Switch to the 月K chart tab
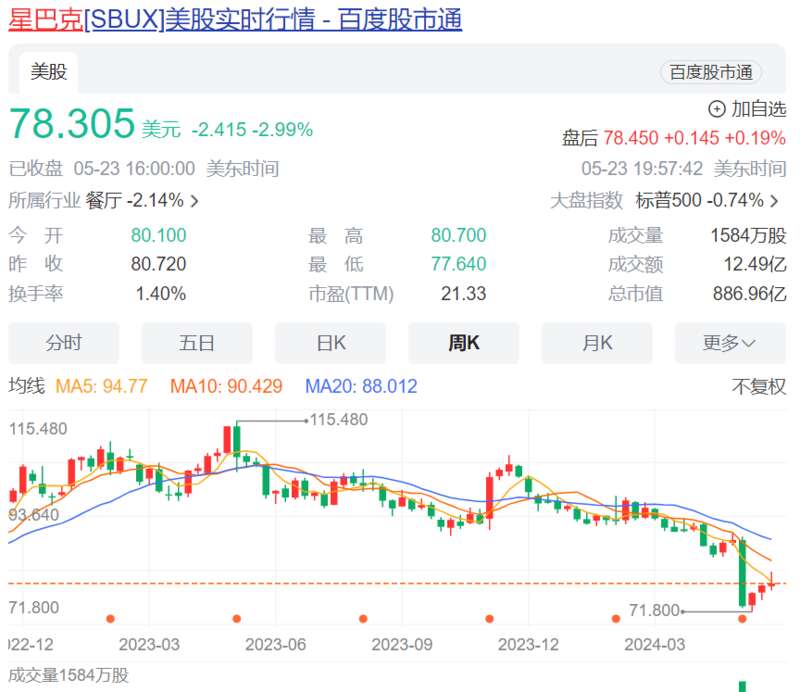The height and width of the screenshot is (692, 800). click(597, 343)
